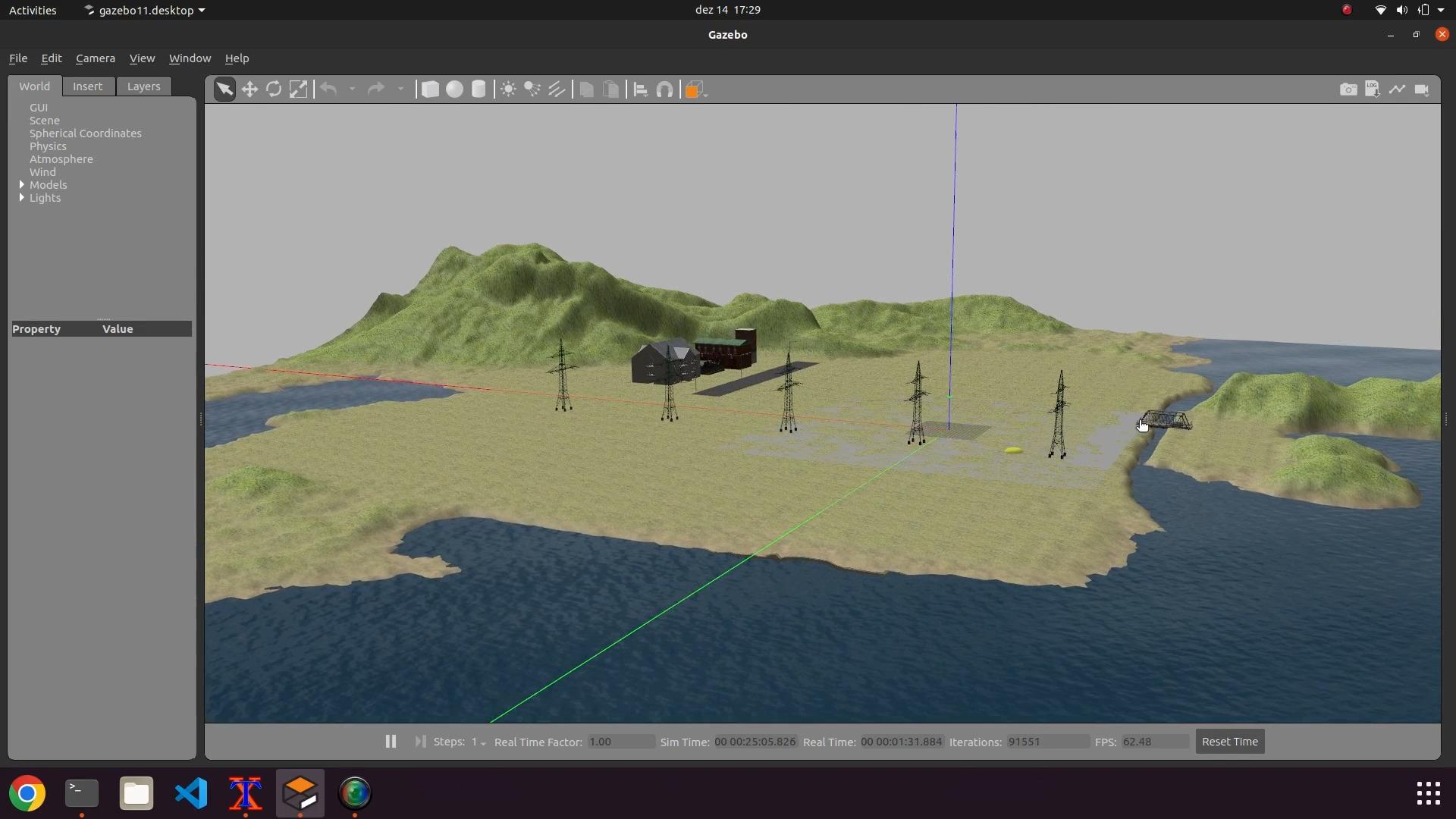Select Wind in world tree

(x=42, y=172)
